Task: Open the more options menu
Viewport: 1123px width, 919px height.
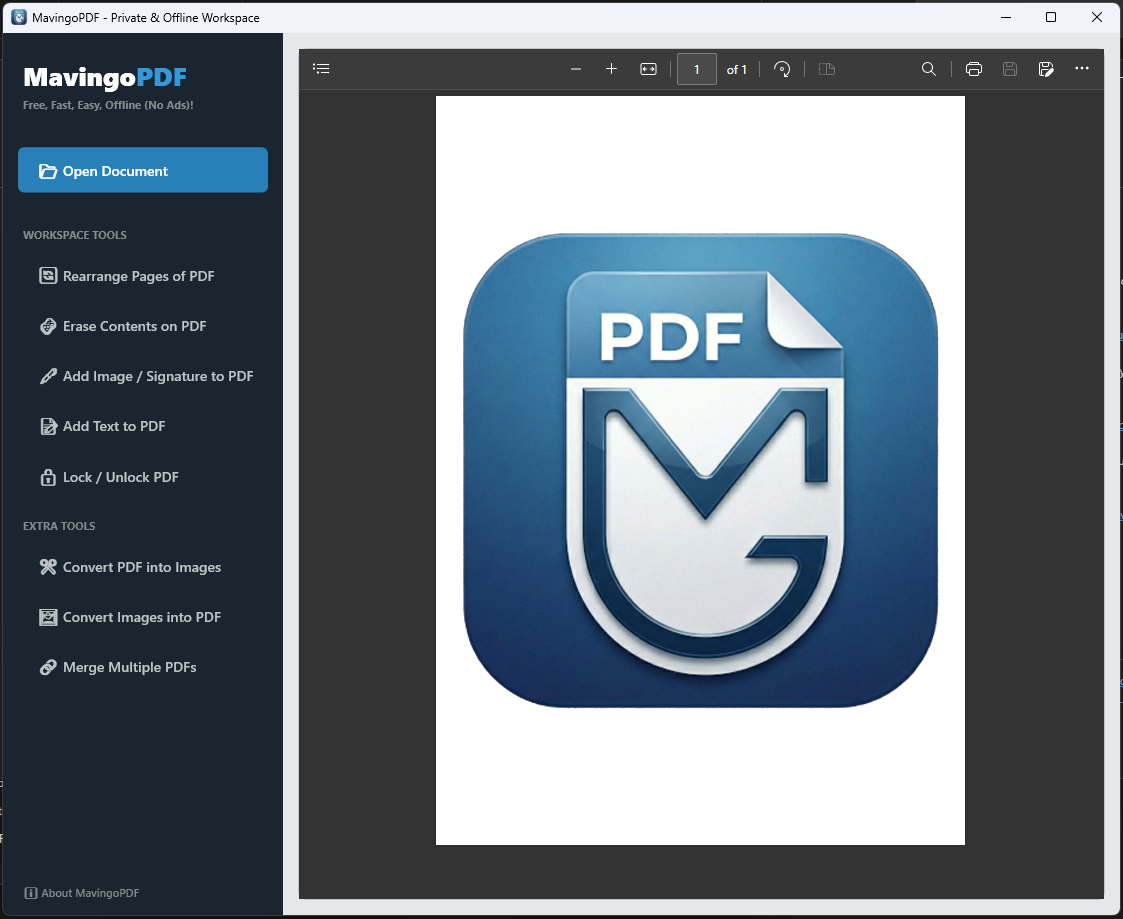Action: coord(1082,68)
